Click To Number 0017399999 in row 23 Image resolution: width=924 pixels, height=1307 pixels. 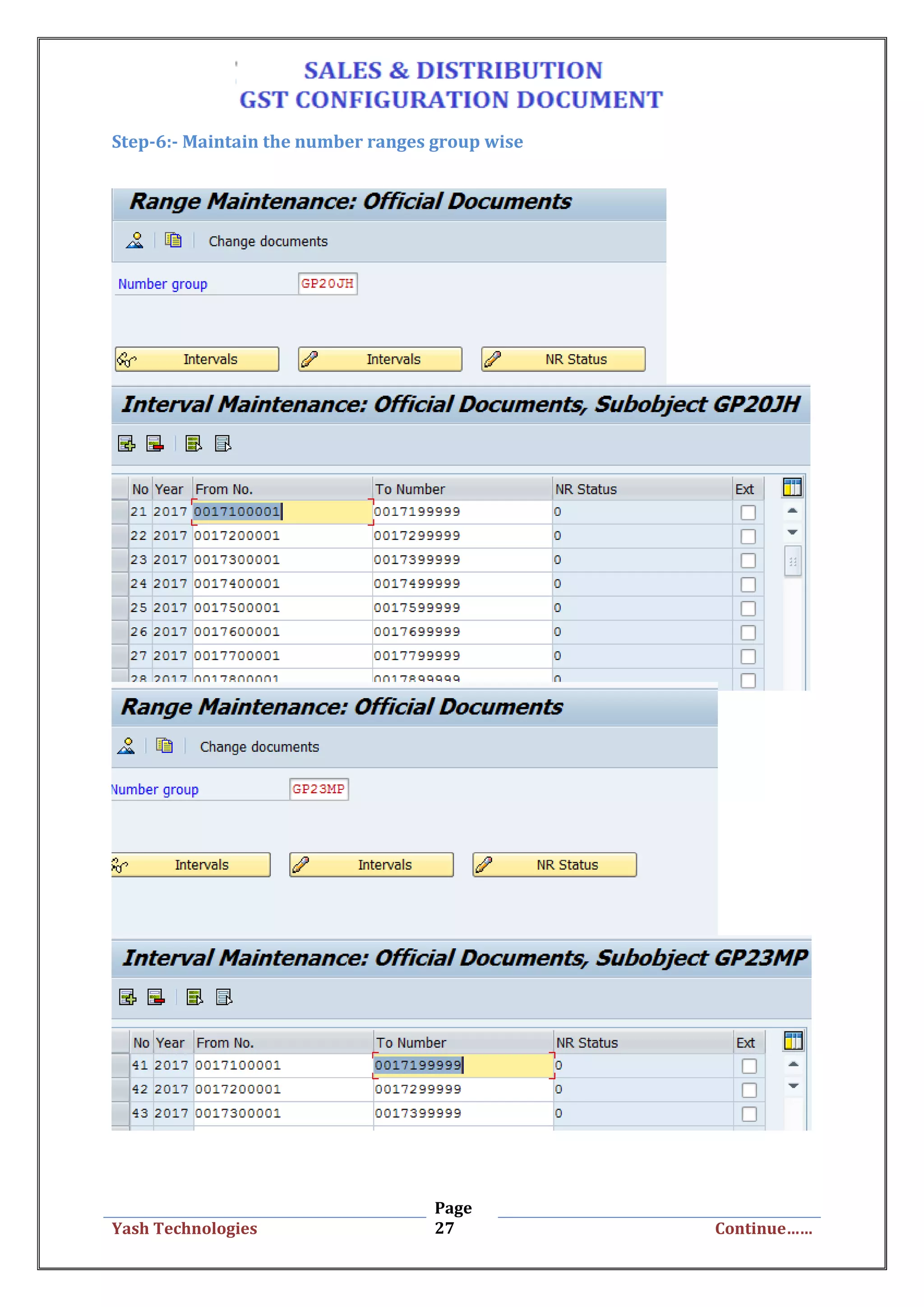point(462,560)
